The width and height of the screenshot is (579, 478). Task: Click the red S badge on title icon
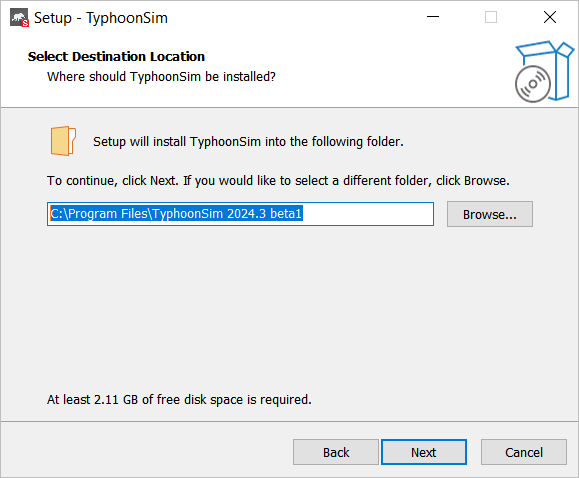pyautogui.click(x=25, y=23)
